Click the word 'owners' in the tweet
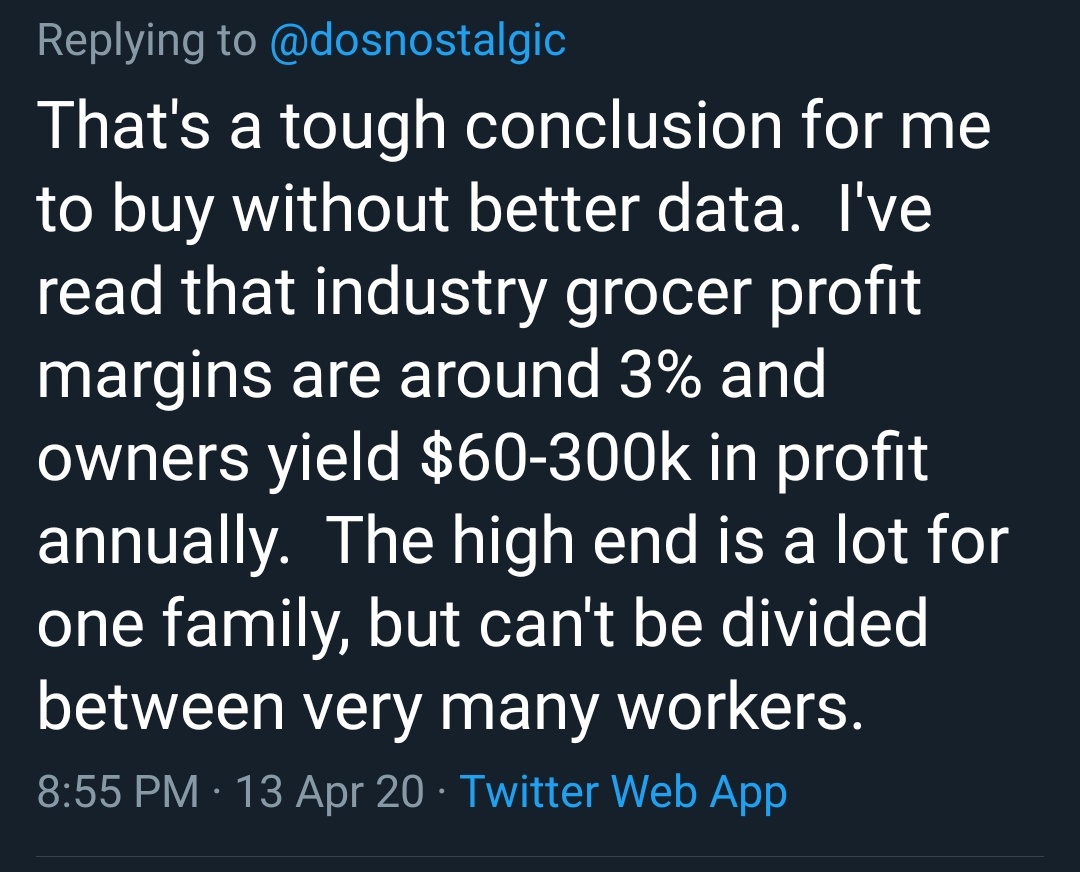Viewport: 1080px width, 872px height. tap(143, 460)
